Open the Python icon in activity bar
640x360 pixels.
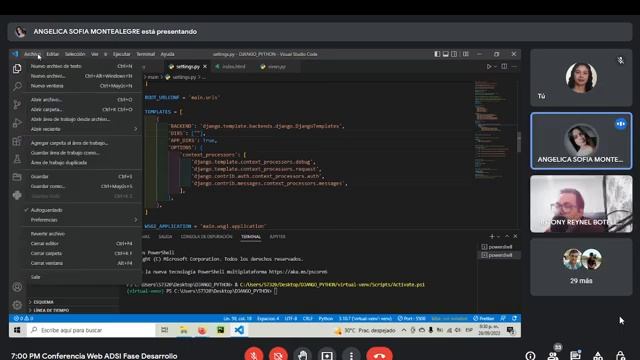point(17,195)
